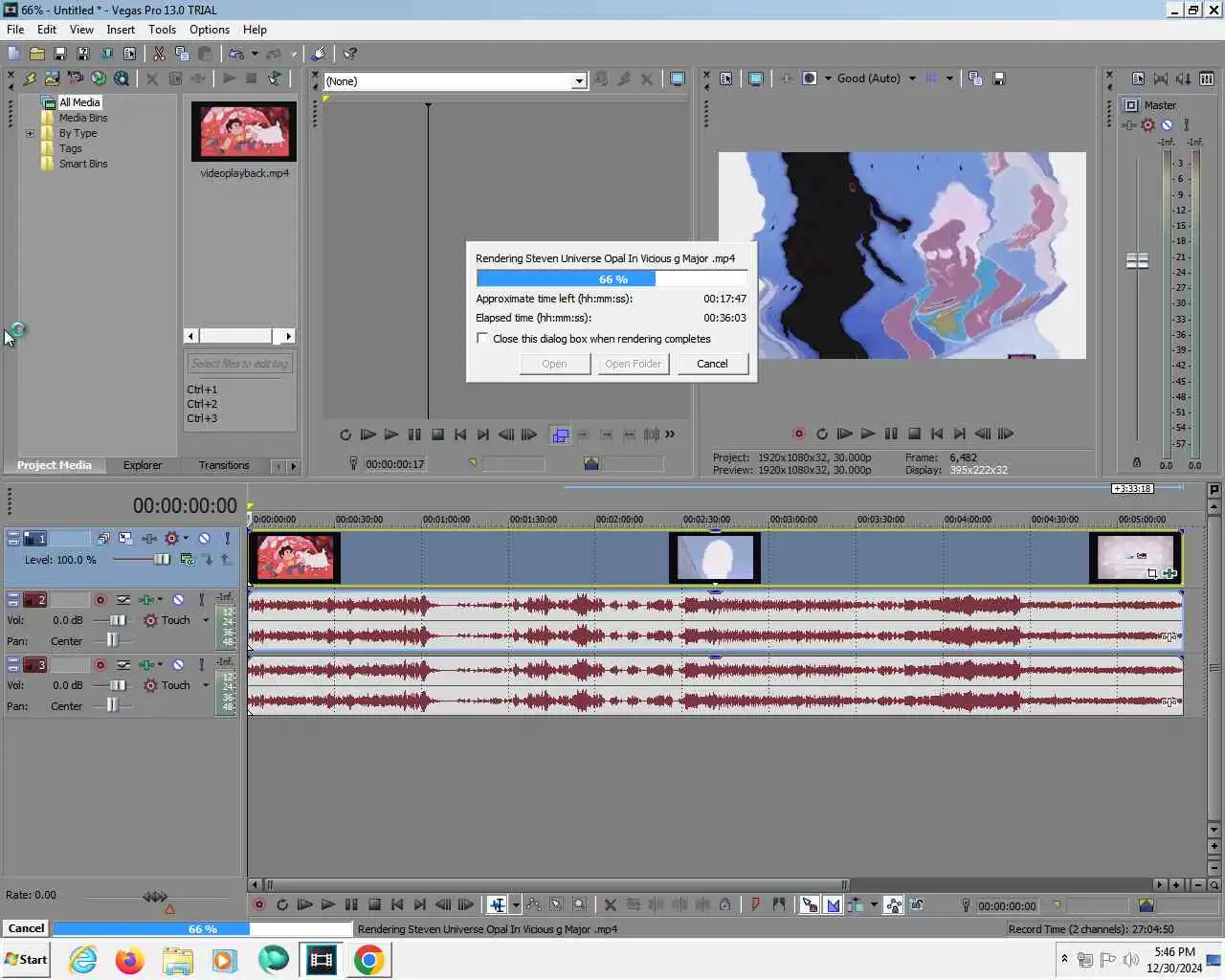
Task: Solo video track 1
Action: click(227, 538)
